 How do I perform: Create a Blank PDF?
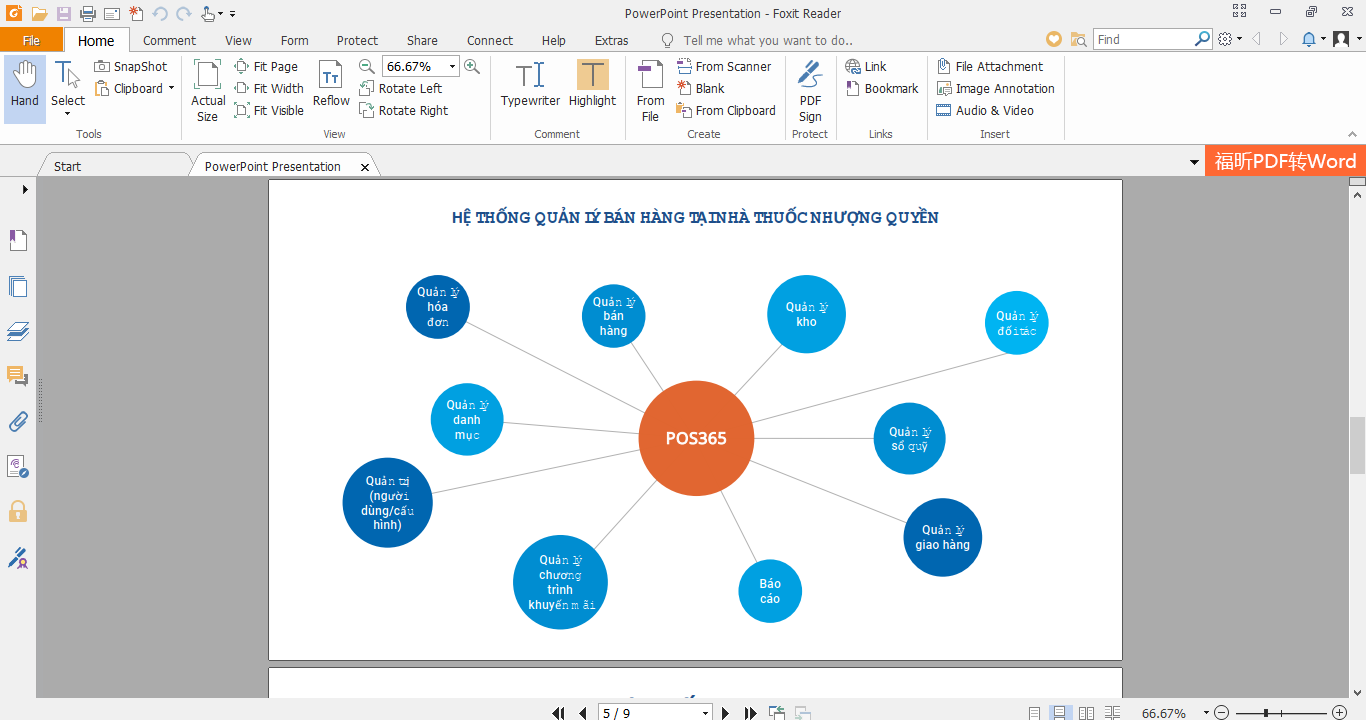[x=700, y=89]
